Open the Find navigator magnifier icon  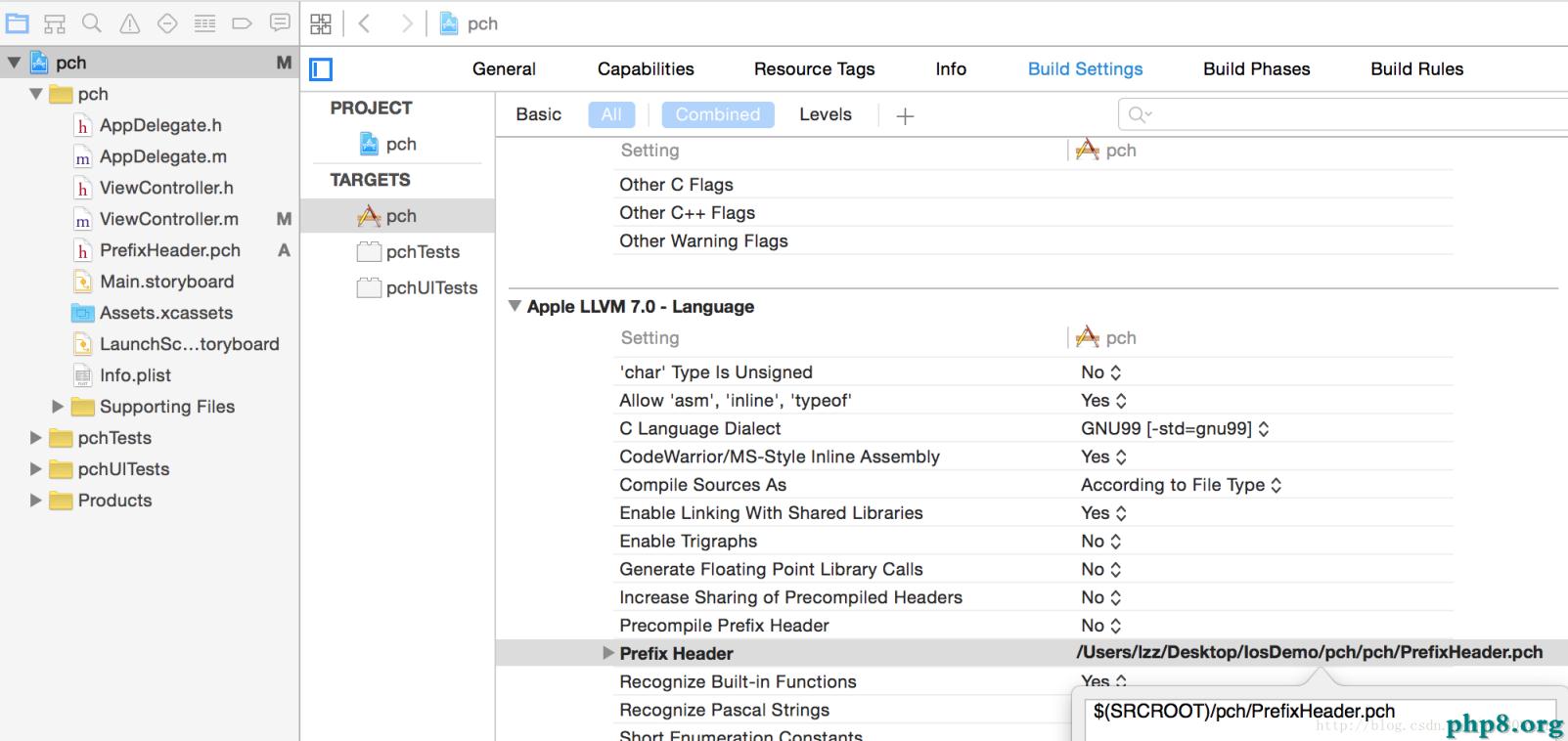point(92,23)
